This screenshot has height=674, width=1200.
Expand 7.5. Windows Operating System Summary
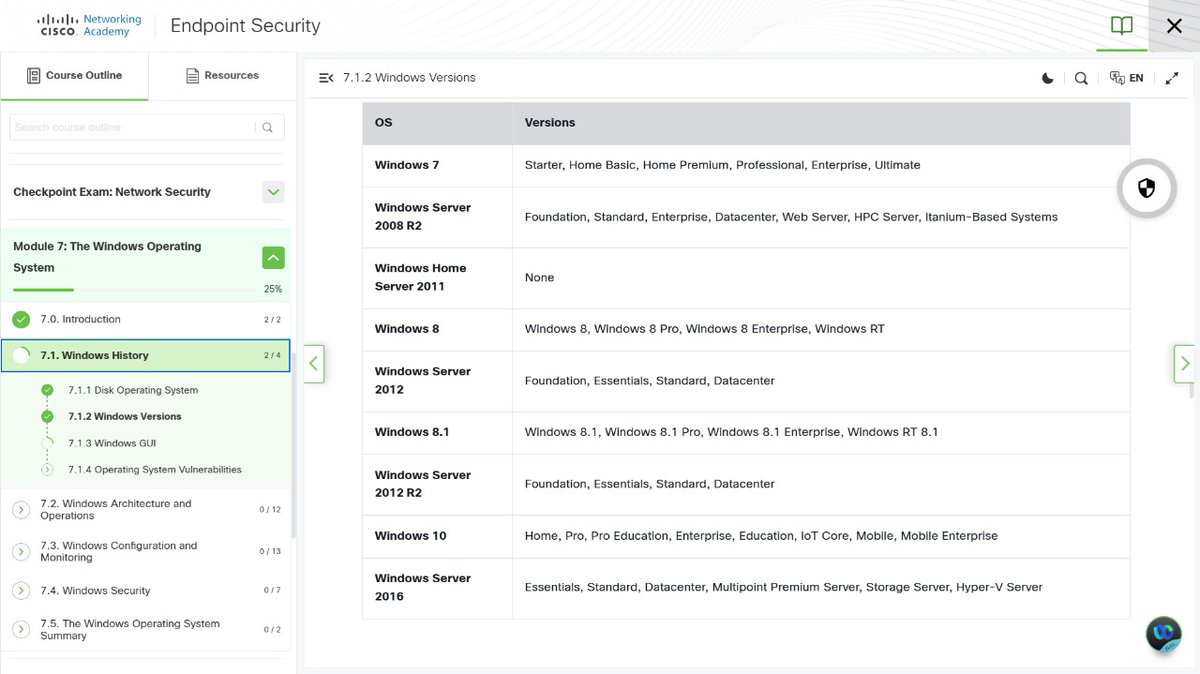coord(21,629)
